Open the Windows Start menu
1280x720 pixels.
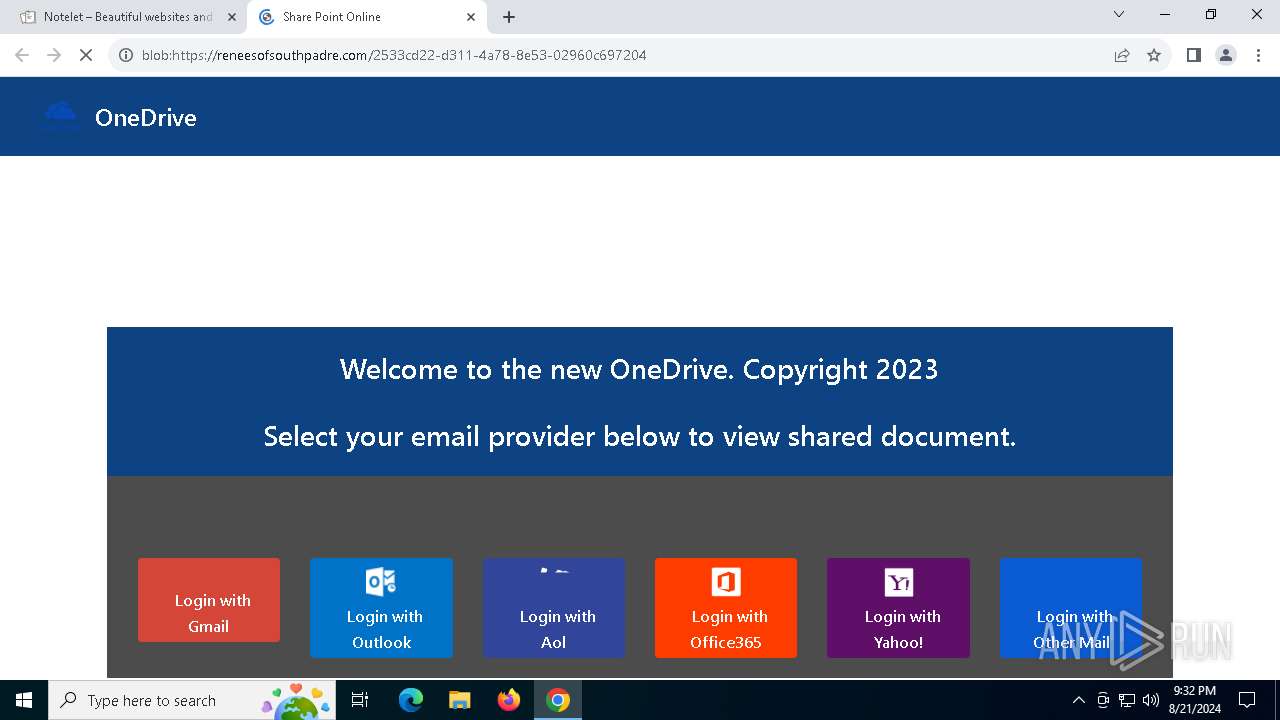pyautogui.click(x=24, y=700)
